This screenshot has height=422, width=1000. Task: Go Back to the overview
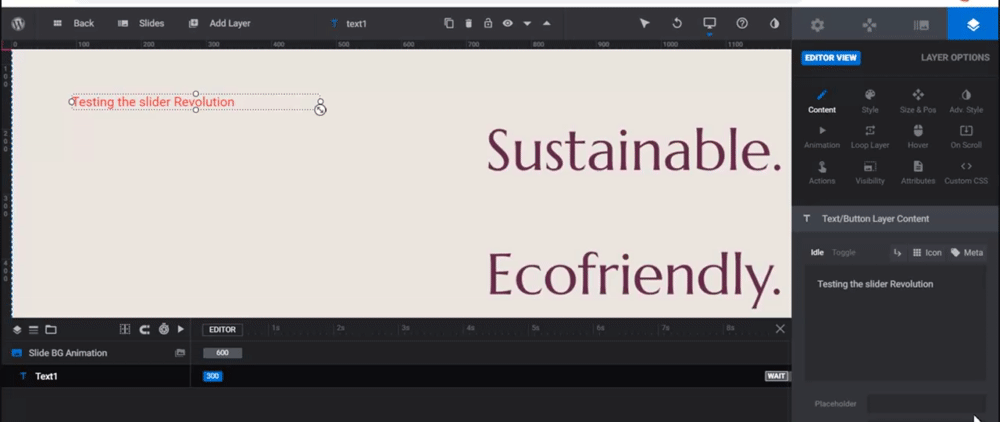(x=74, y=24)
